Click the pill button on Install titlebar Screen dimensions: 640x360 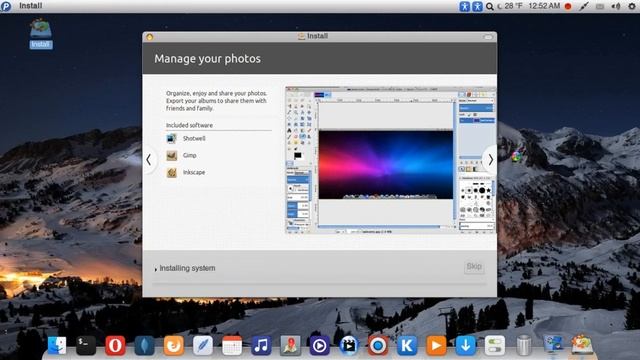(x=488, y=37)
